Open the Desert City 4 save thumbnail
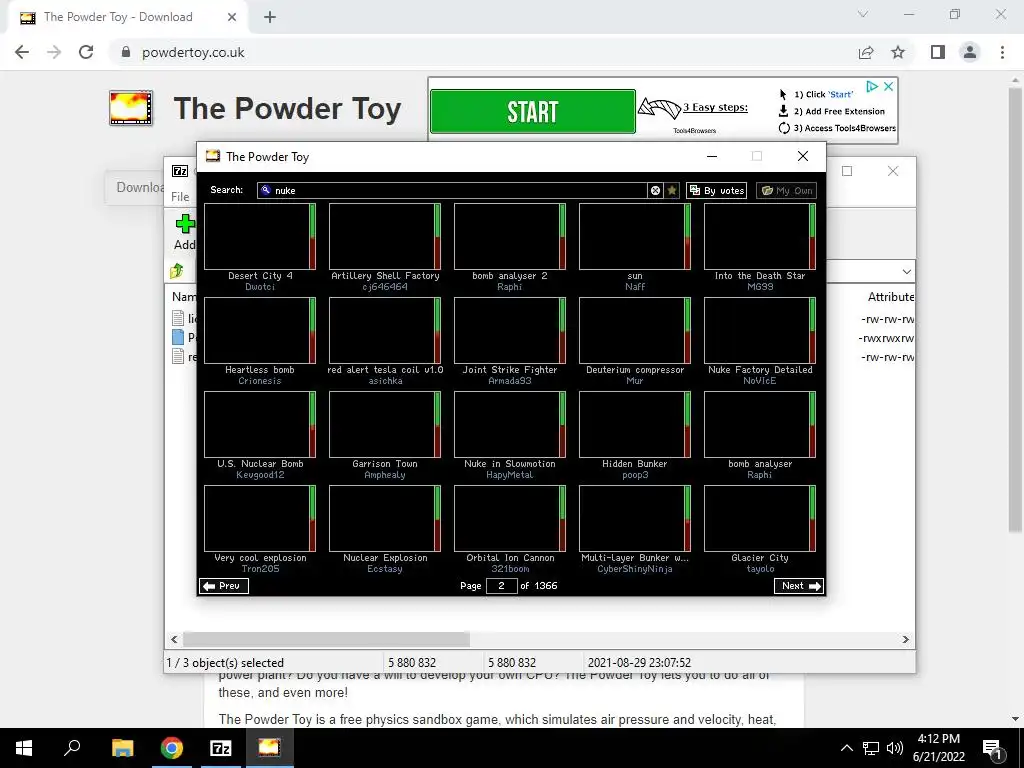Screen dimensions: 1024x768 tap(260, 236)
